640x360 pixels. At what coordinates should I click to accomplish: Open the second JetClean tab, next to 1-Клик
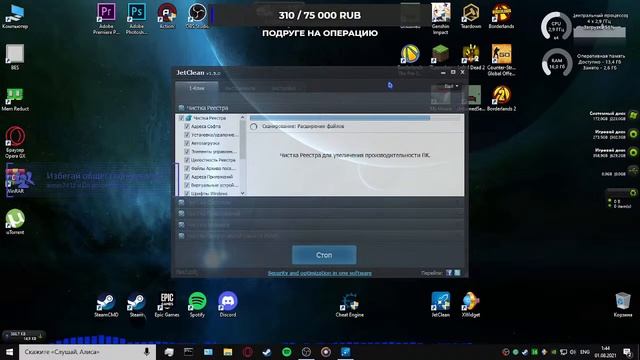click(x=240, y=88)
